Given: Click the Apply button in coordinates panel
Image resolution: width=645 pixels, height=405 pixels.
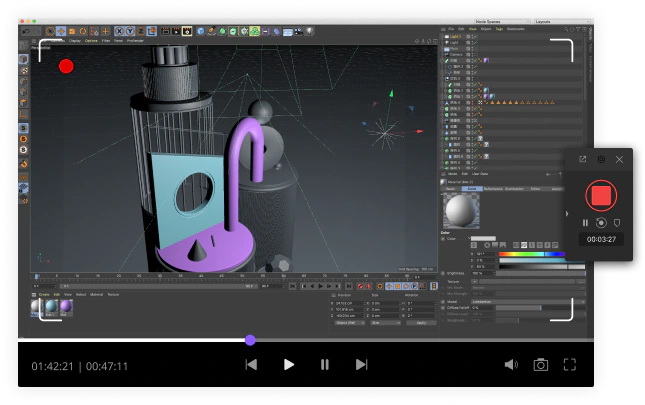Looking at the screenshot, I should click(x=420, y=323).
